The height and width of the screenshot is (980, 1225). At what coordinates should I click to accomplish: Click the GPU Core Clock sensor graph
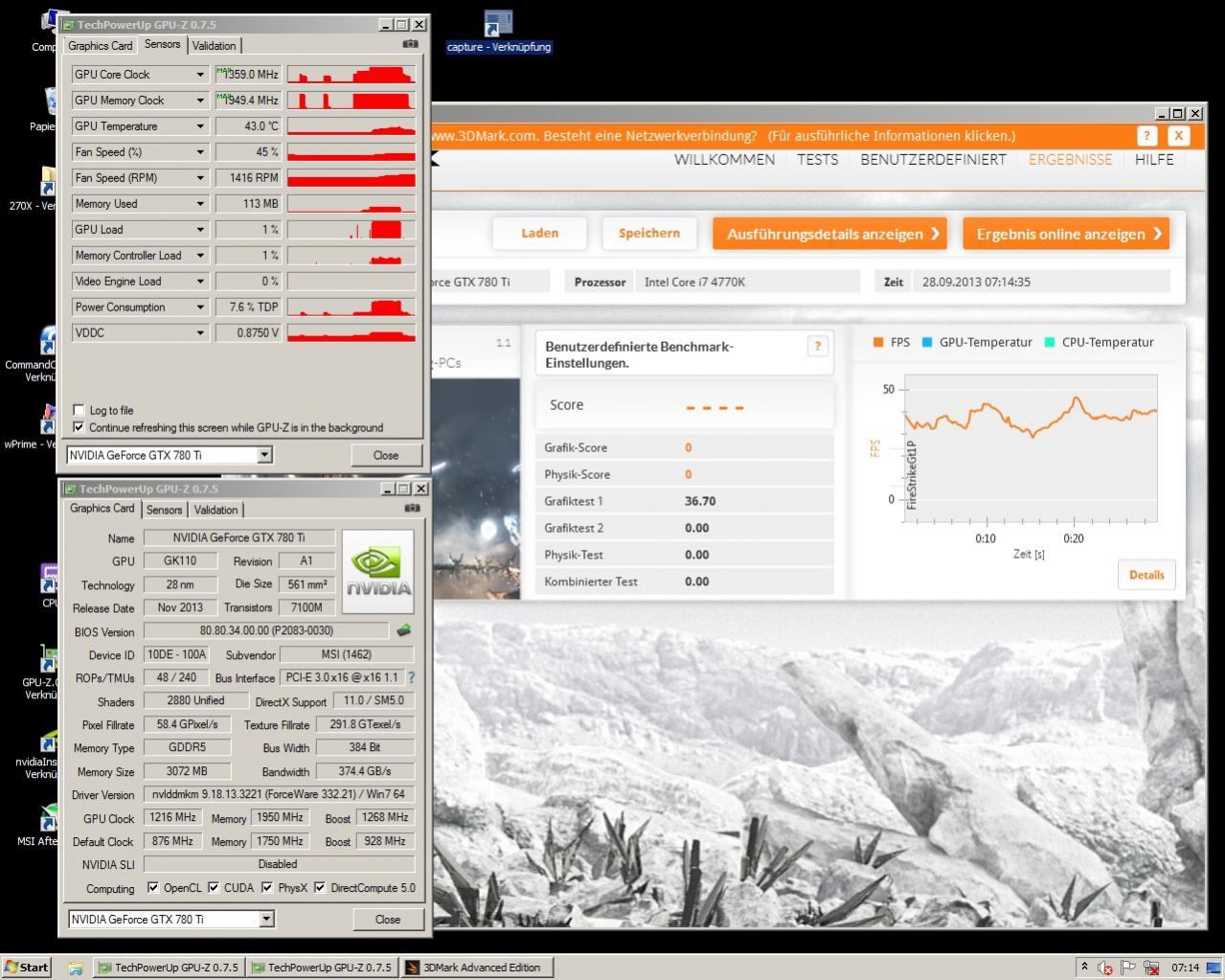point(352,74)
